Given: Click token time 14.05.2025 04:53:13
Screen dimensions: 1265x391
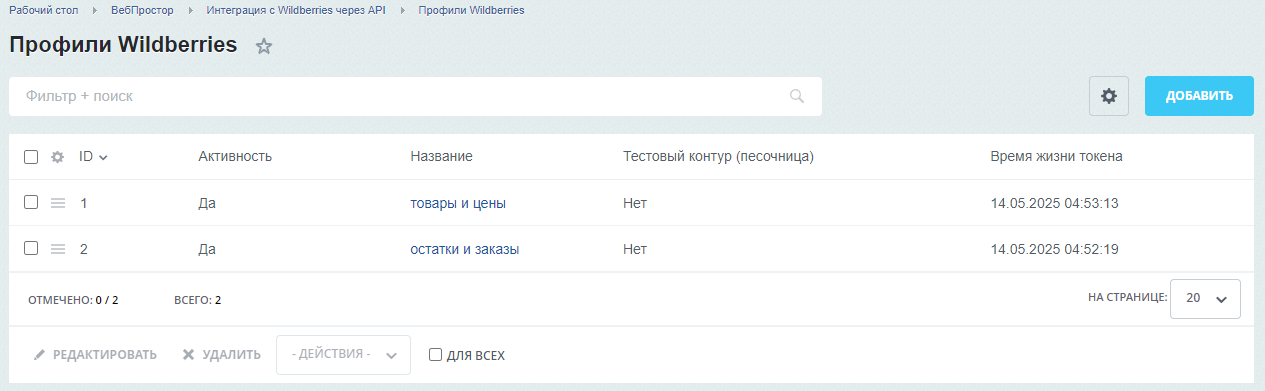Looking at the screenshot, I should (1054, 203).
